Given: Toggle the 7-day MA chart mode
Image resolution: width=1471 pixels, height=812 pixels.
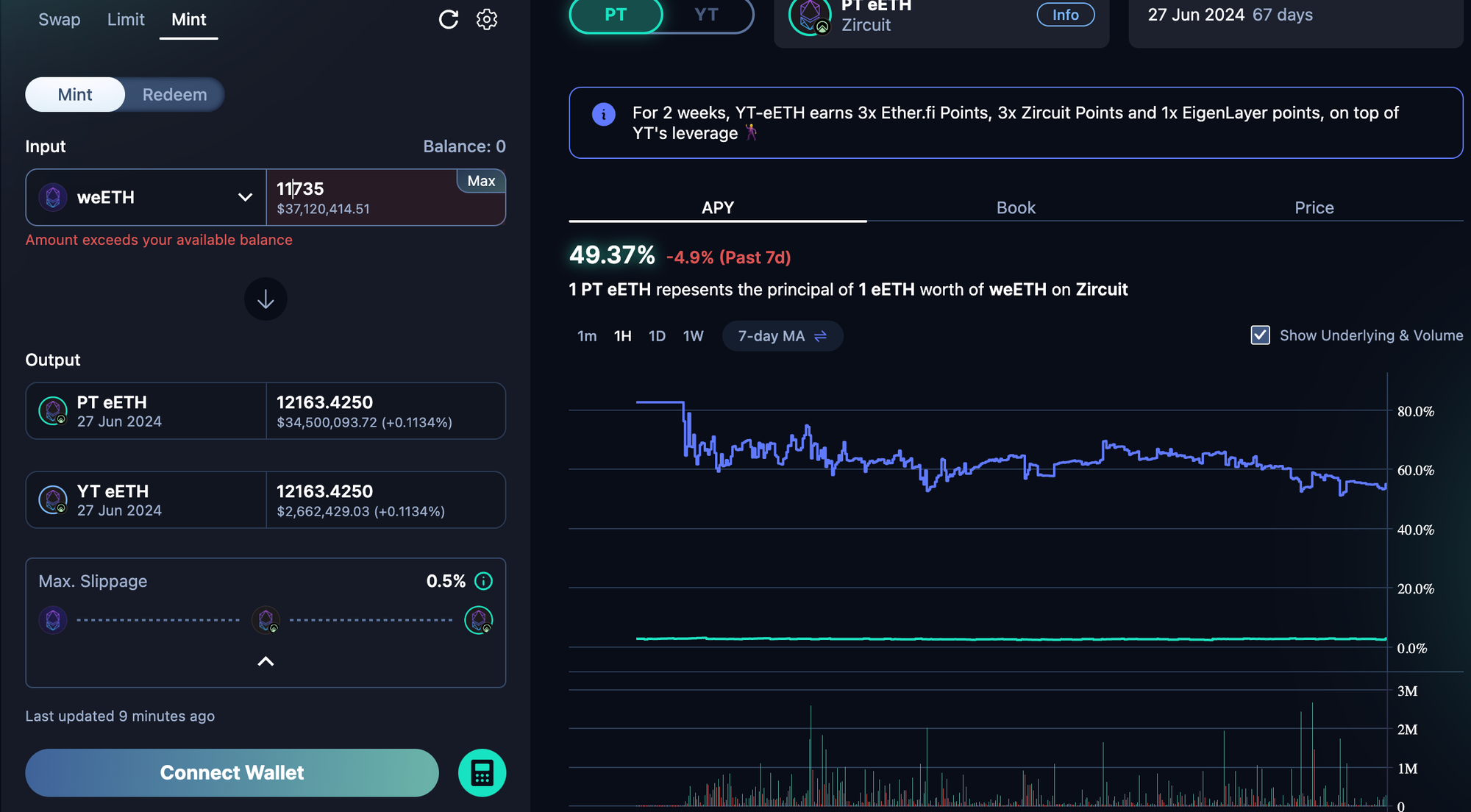Looking at the screenshot, I should (783, 336).
